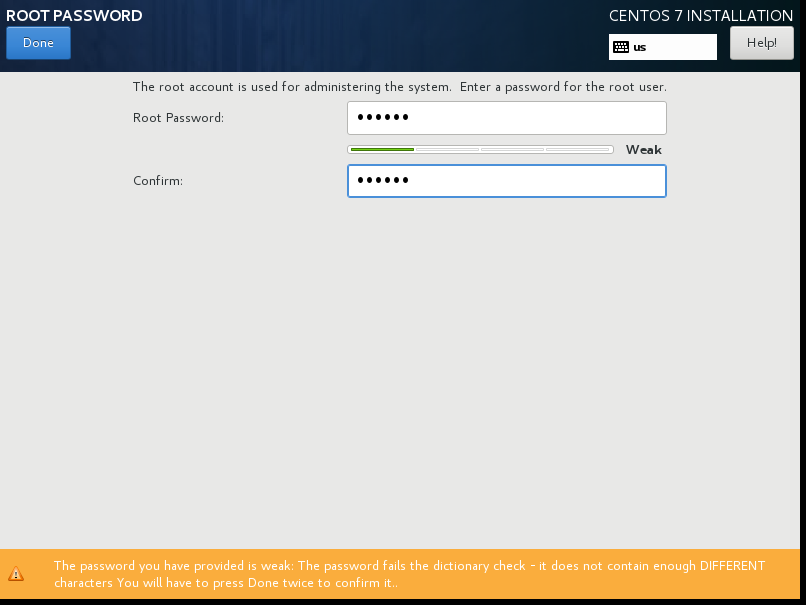806x605 pixels.
Task: Click the keyboard layout icon
Action: coord(621,47)
